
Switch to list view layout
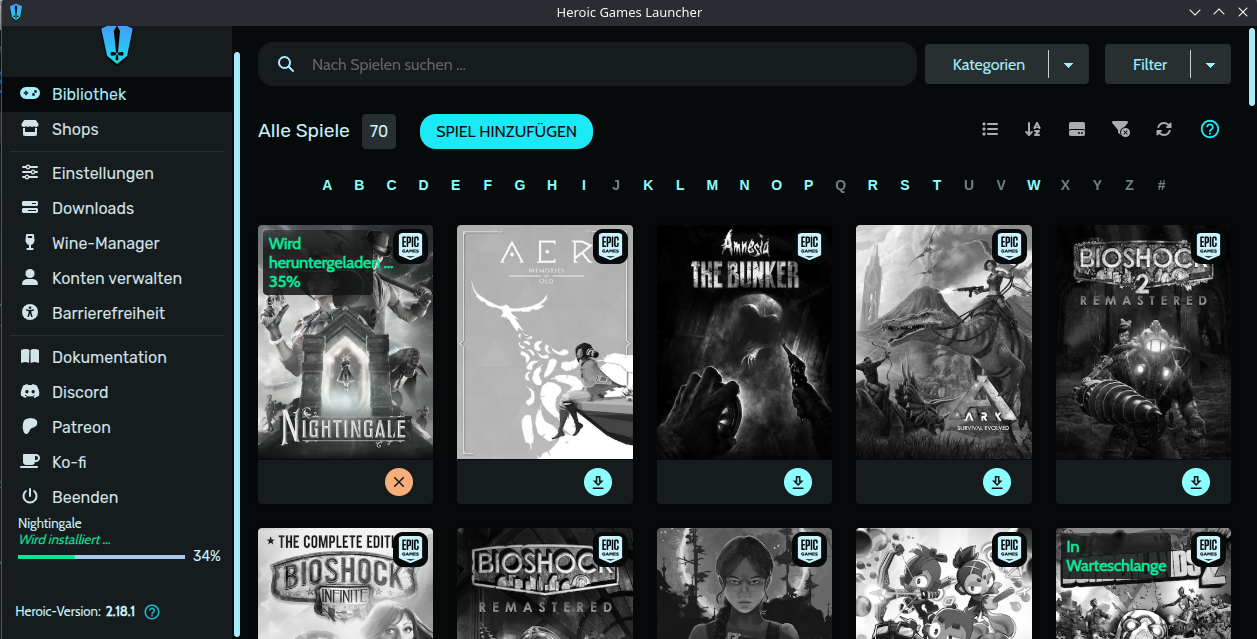coord(990,129)
